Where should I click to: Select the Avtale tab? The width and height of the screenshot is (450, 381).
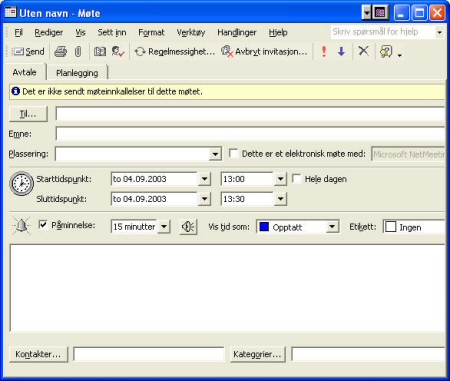pos(24,72)
